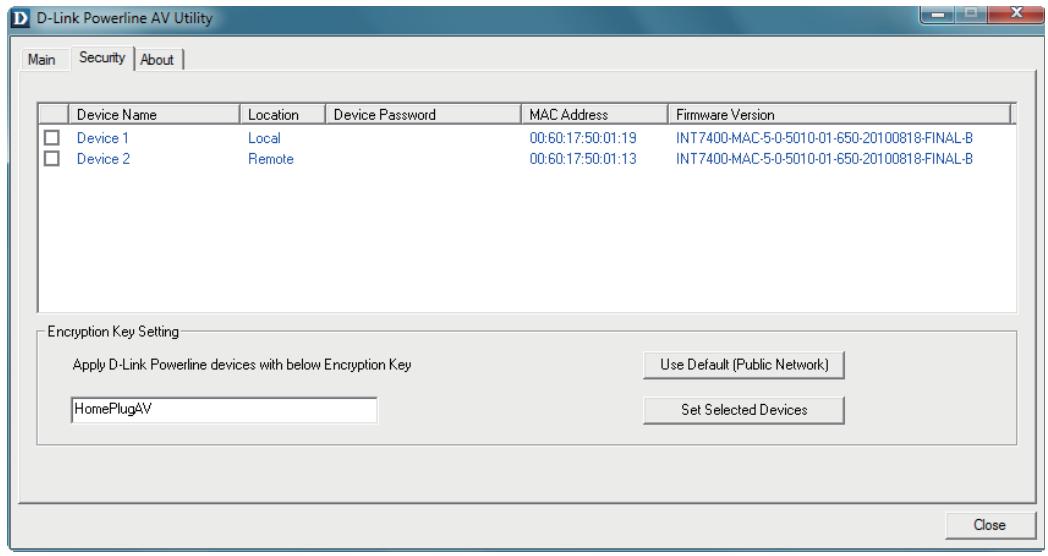Click the Remote location entry
Screen dimensions: 1048x556
coord(271,159)
